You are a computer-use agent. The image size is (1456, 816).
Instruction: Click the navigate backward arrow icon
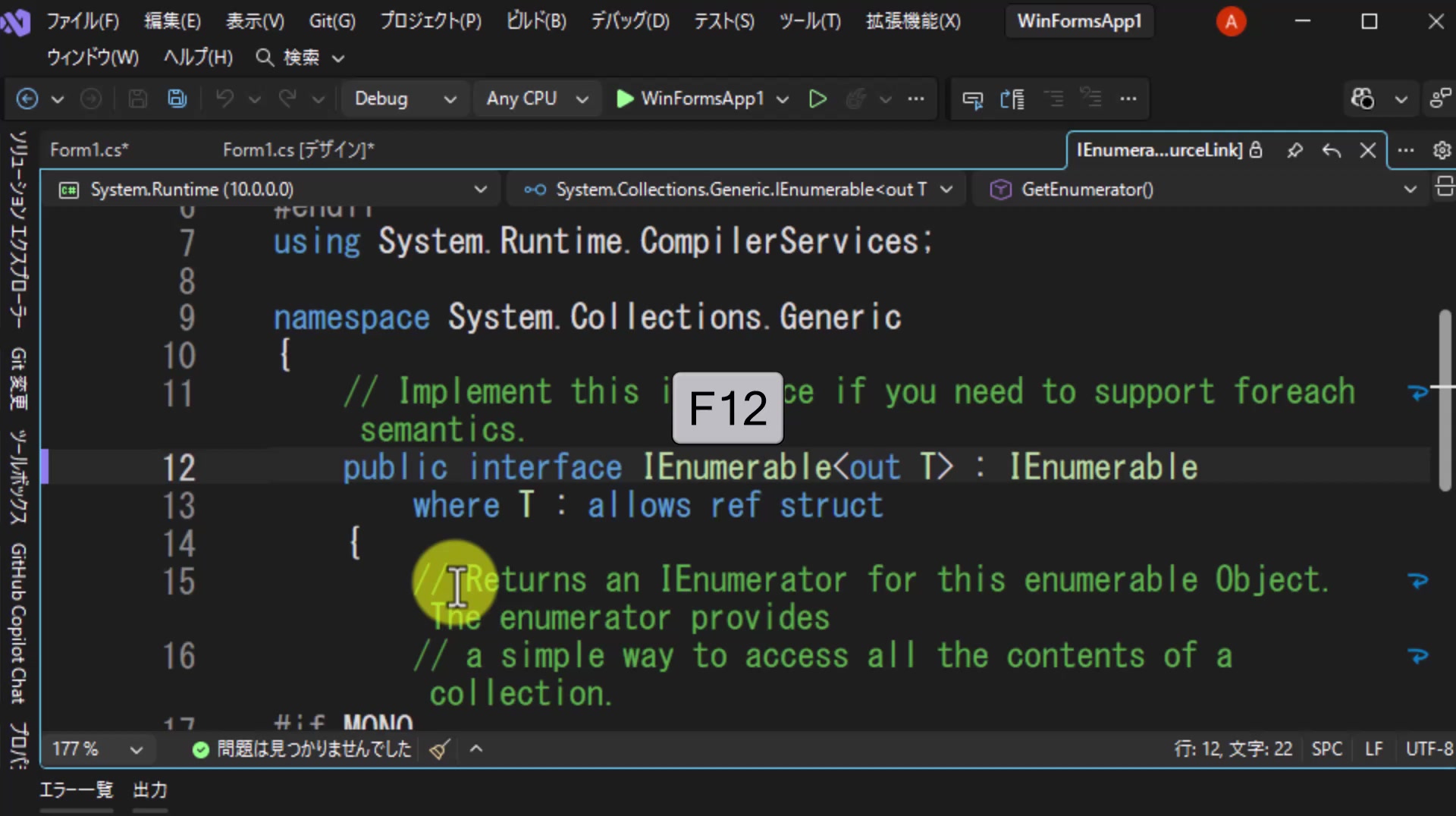[x=27, y=99]
